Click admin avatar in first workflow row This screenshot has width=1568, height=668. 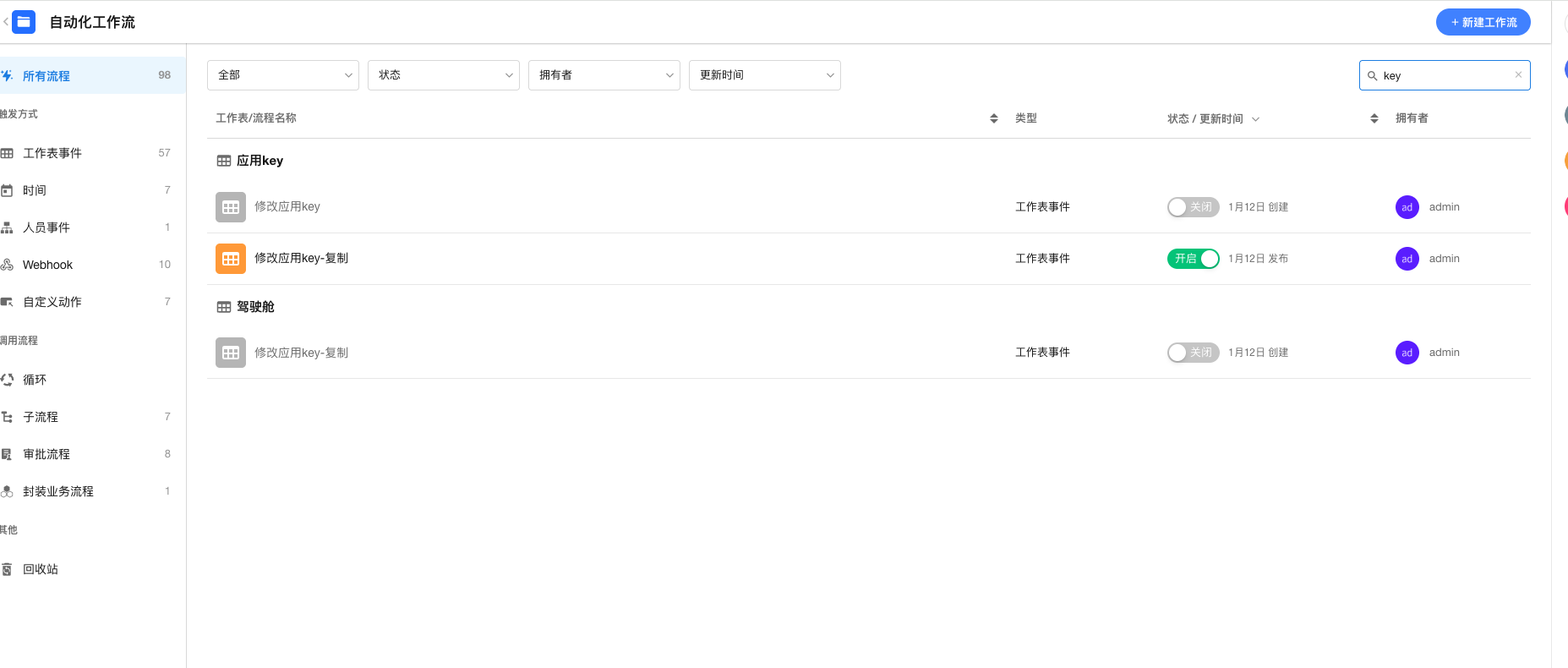[1407, 207]
